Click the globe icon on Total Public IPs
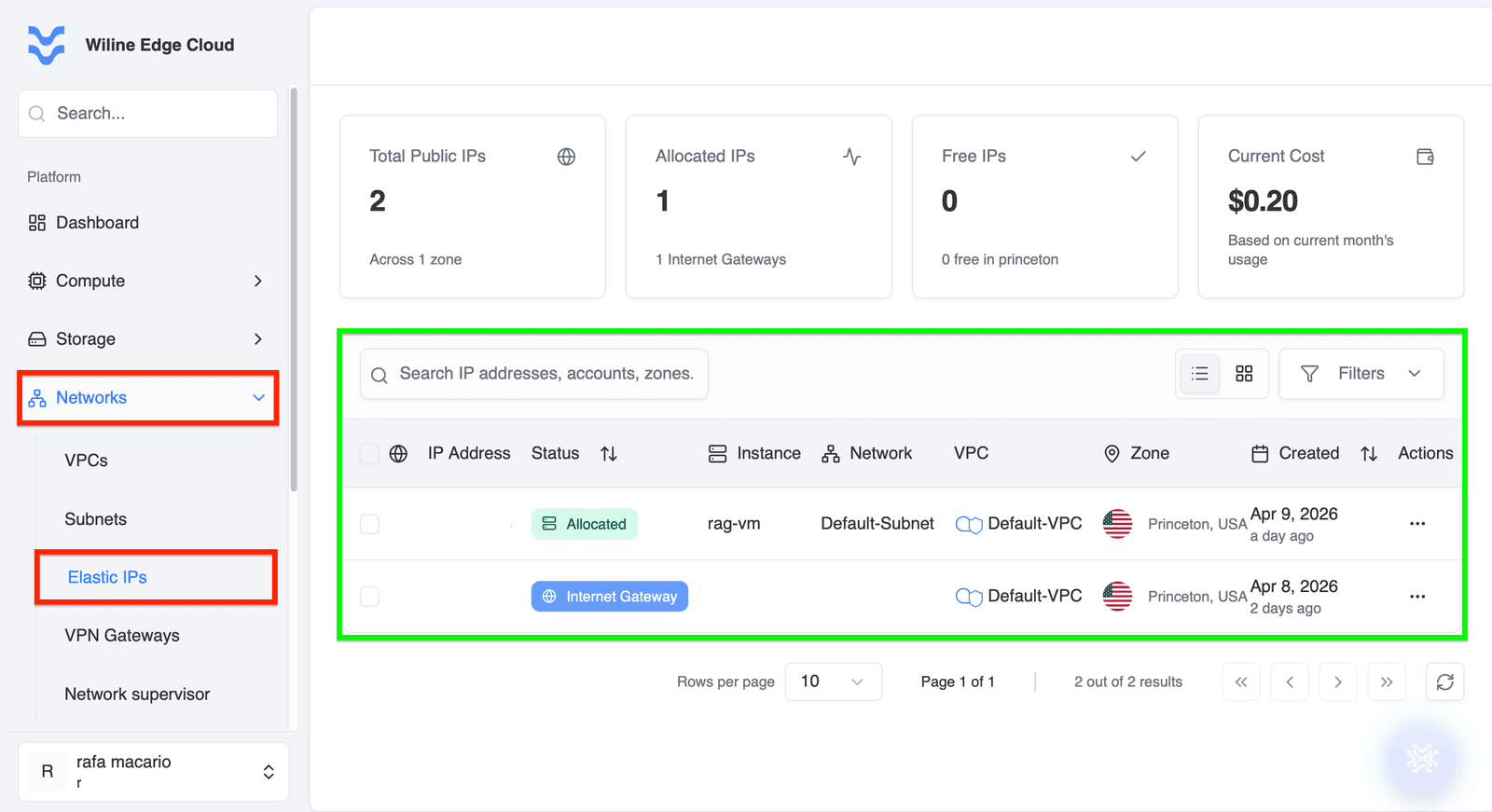Image resolution: width=1492 pixels, height=812 pixels. coord(566,157)
